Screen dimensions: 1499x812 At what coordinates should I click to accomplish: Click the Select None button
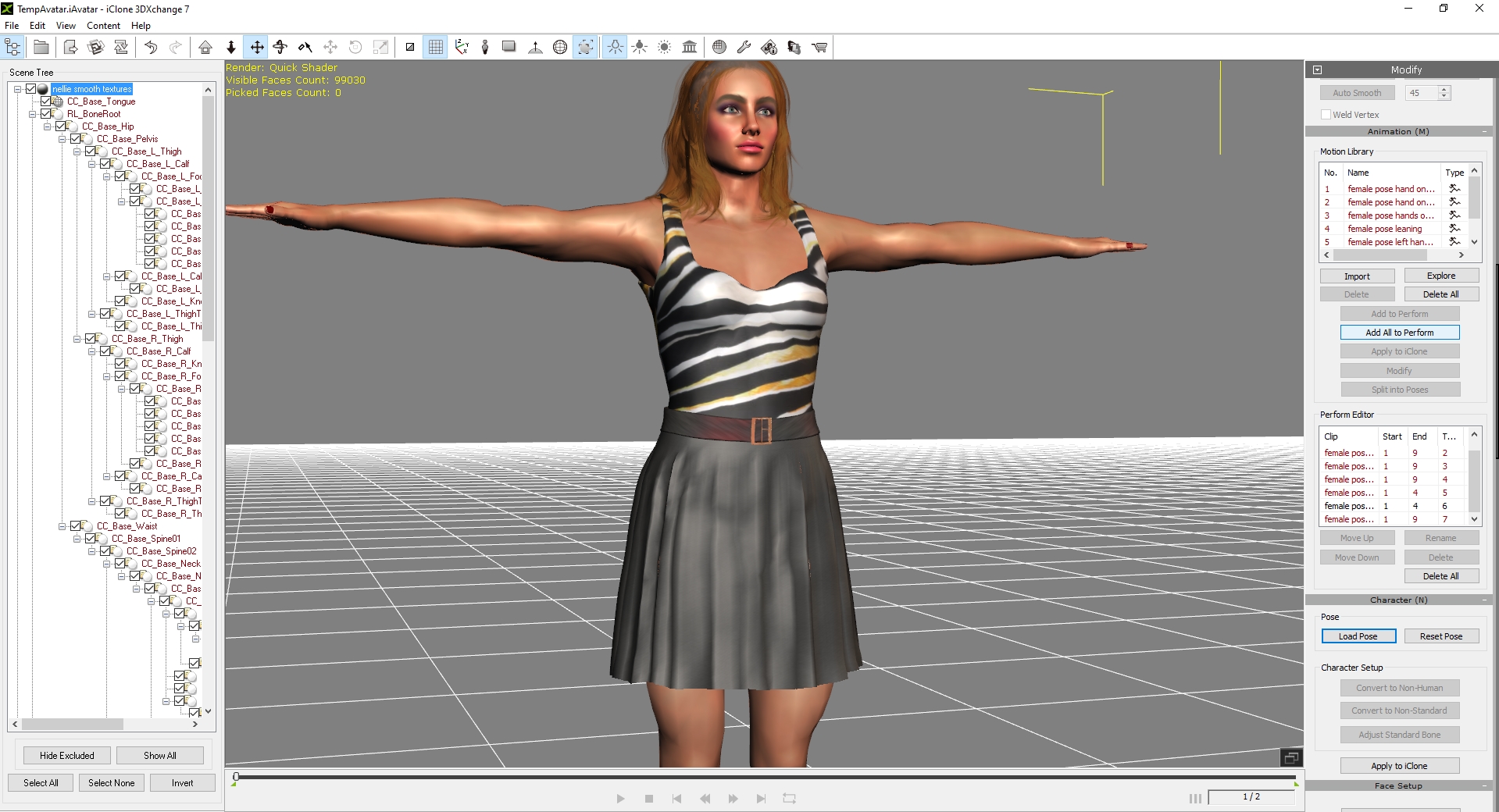111,783
